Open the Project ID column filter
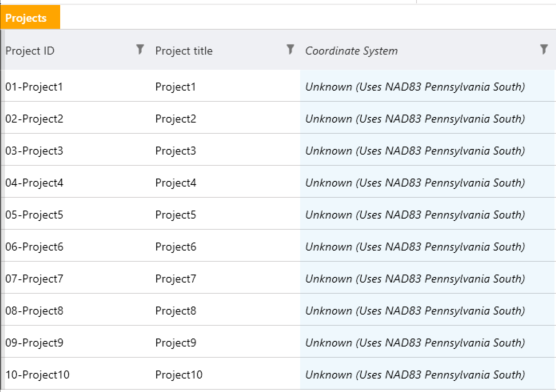The width and height of the screenshot is (556, 392). click(140, 49)
